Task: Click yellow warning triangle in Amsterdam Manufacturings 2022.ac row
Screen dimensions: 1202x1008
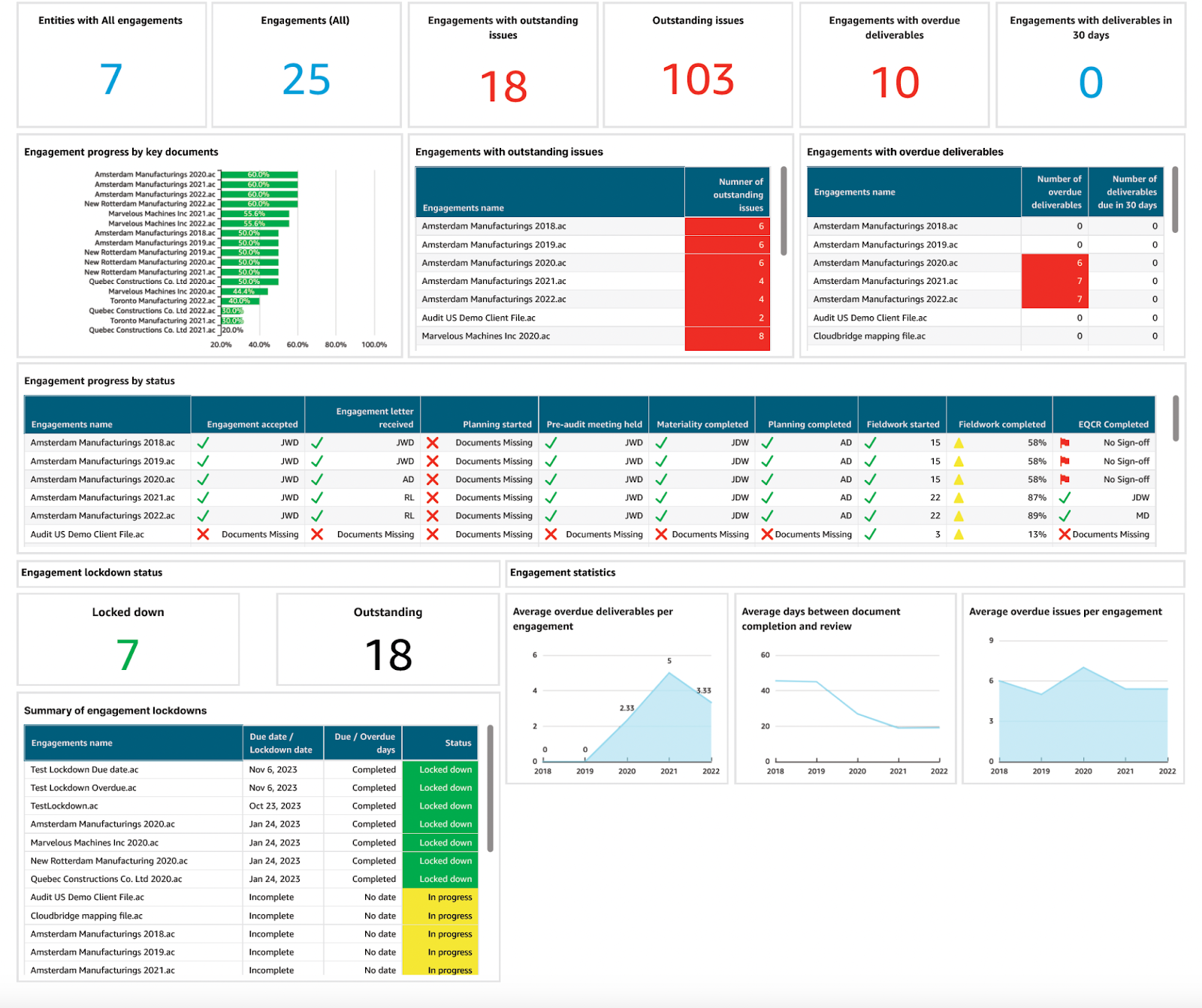Action: 959,516
